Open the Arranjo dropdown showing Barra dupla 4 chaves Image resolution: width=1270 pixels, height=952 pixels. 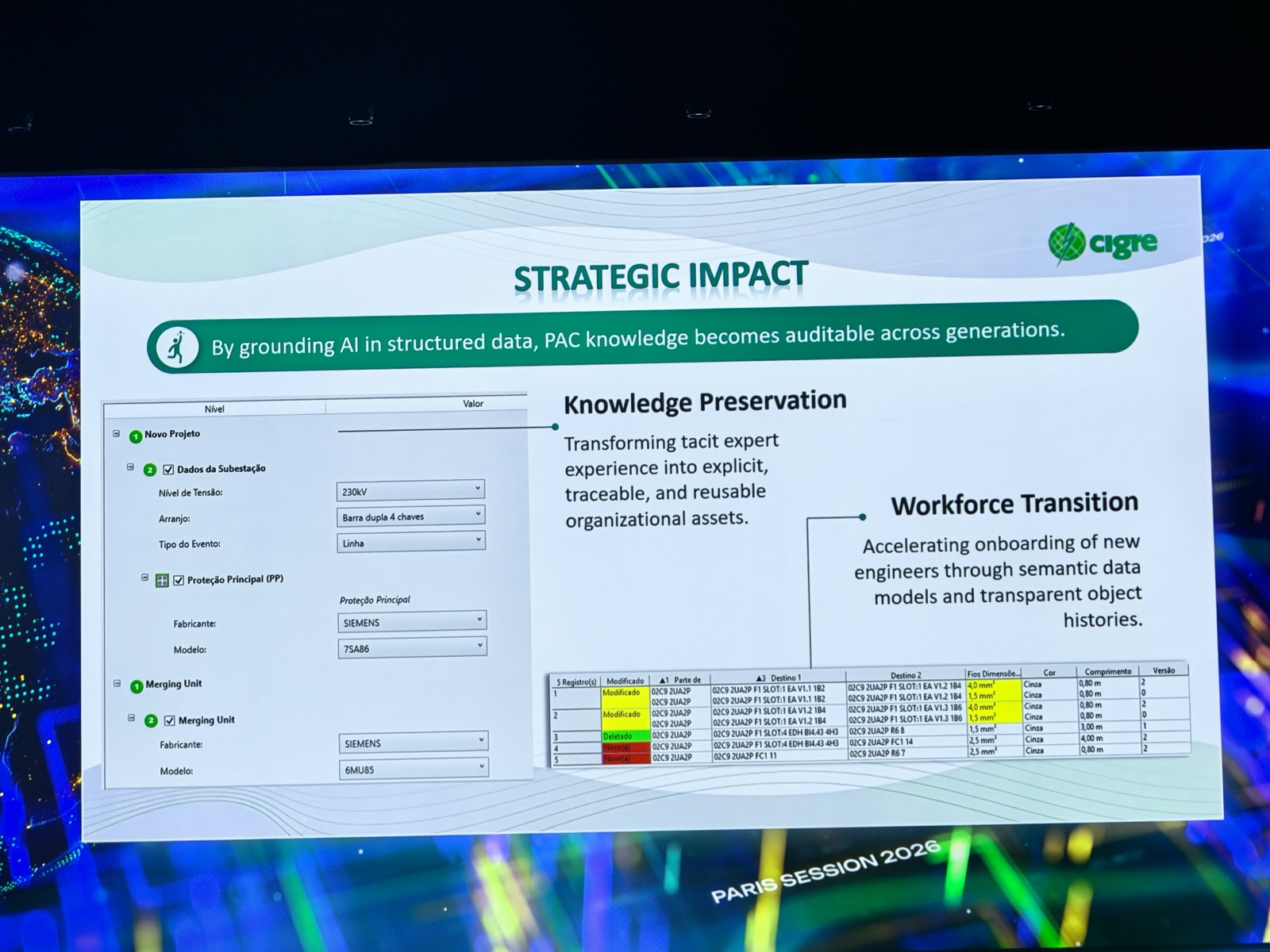(410, 516)
